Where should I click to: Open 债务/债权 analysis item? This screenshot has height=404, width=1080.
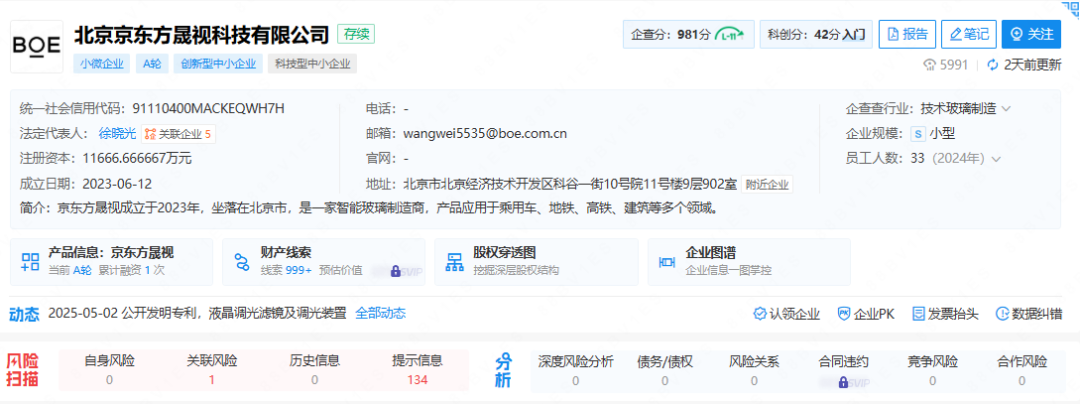664,370
